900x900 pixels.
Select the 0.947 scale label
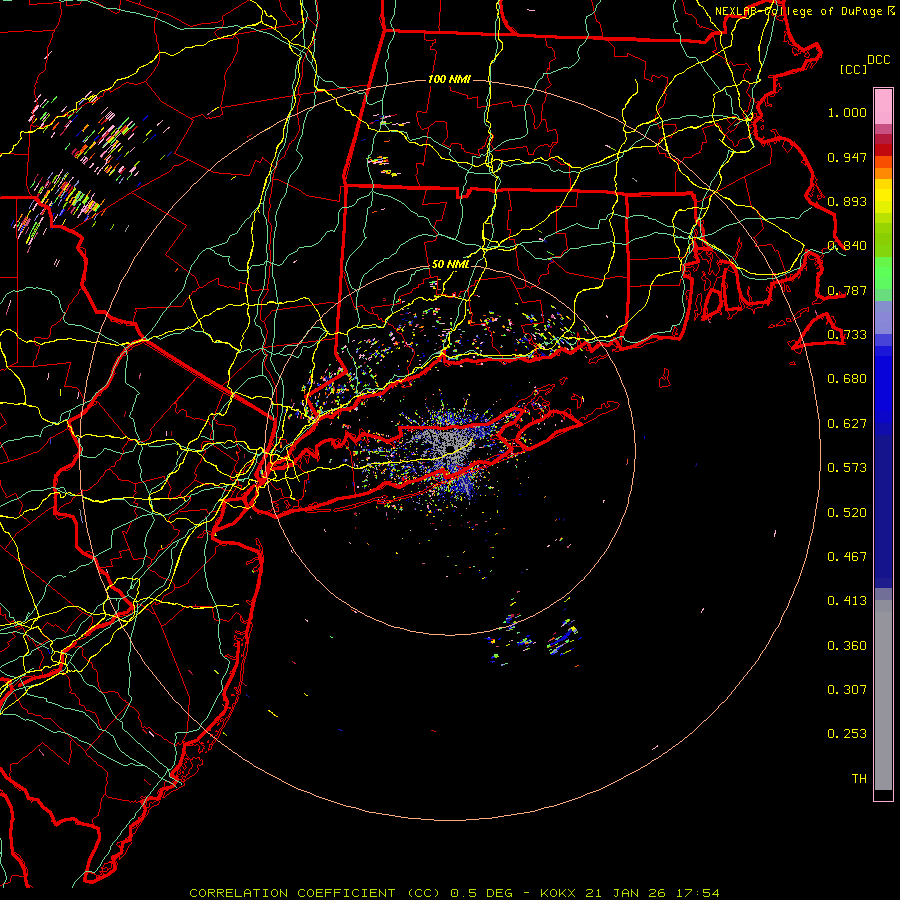pos(847,157)
